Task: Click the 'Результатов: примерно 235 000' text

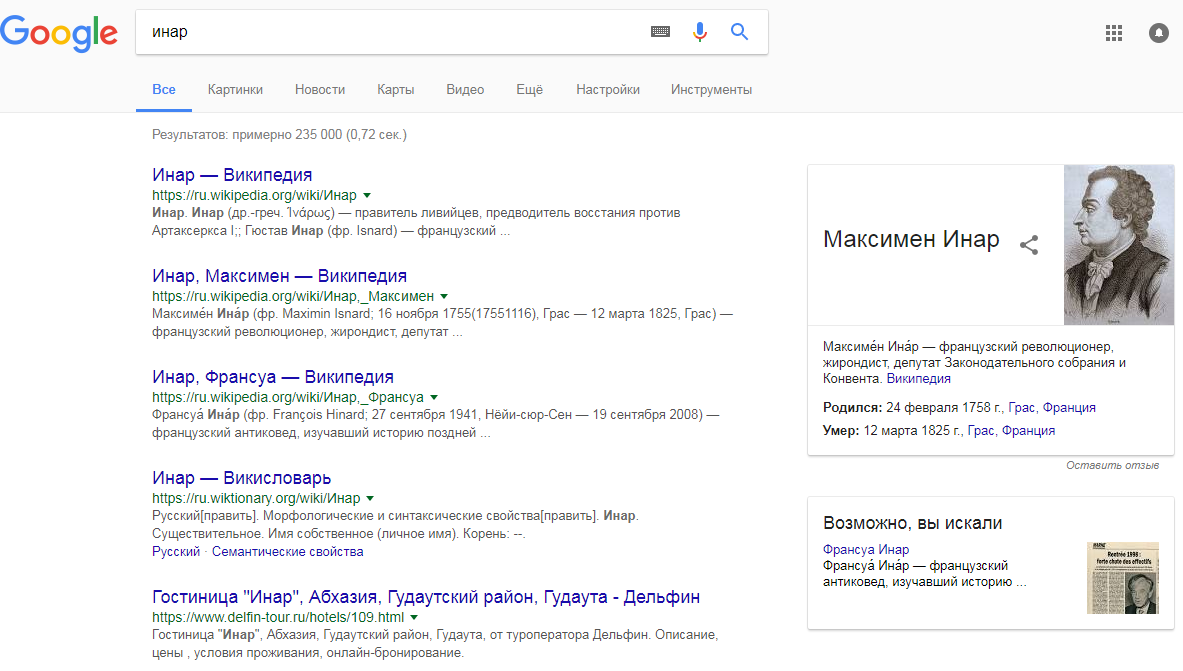Action: [279, 135]
